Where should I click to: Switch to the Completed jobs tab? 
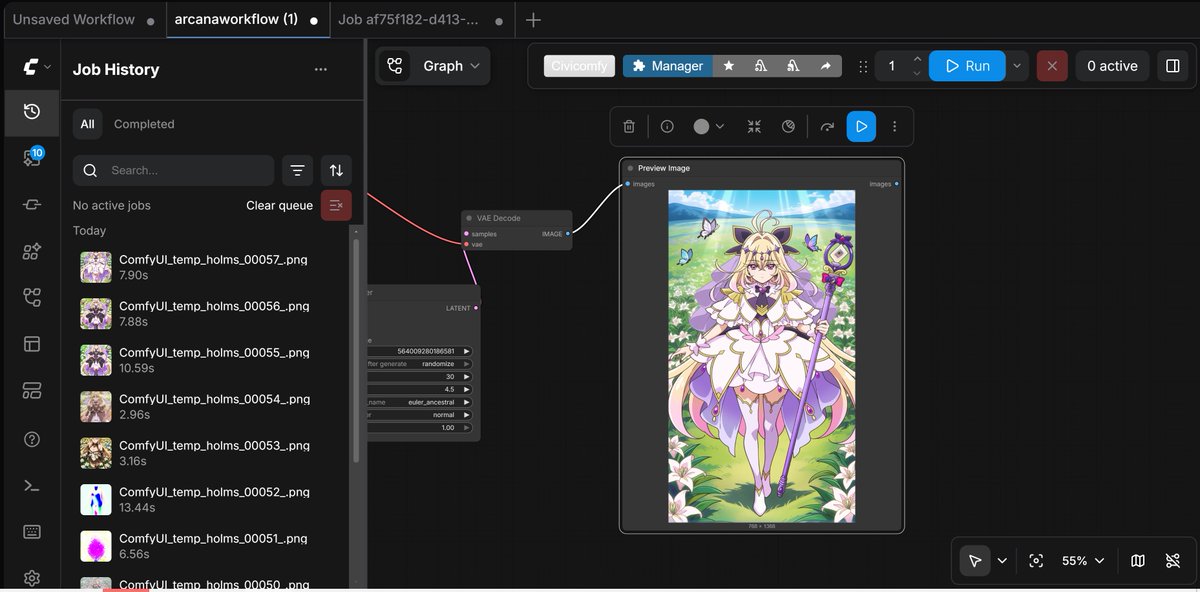[x=144, y=124]
